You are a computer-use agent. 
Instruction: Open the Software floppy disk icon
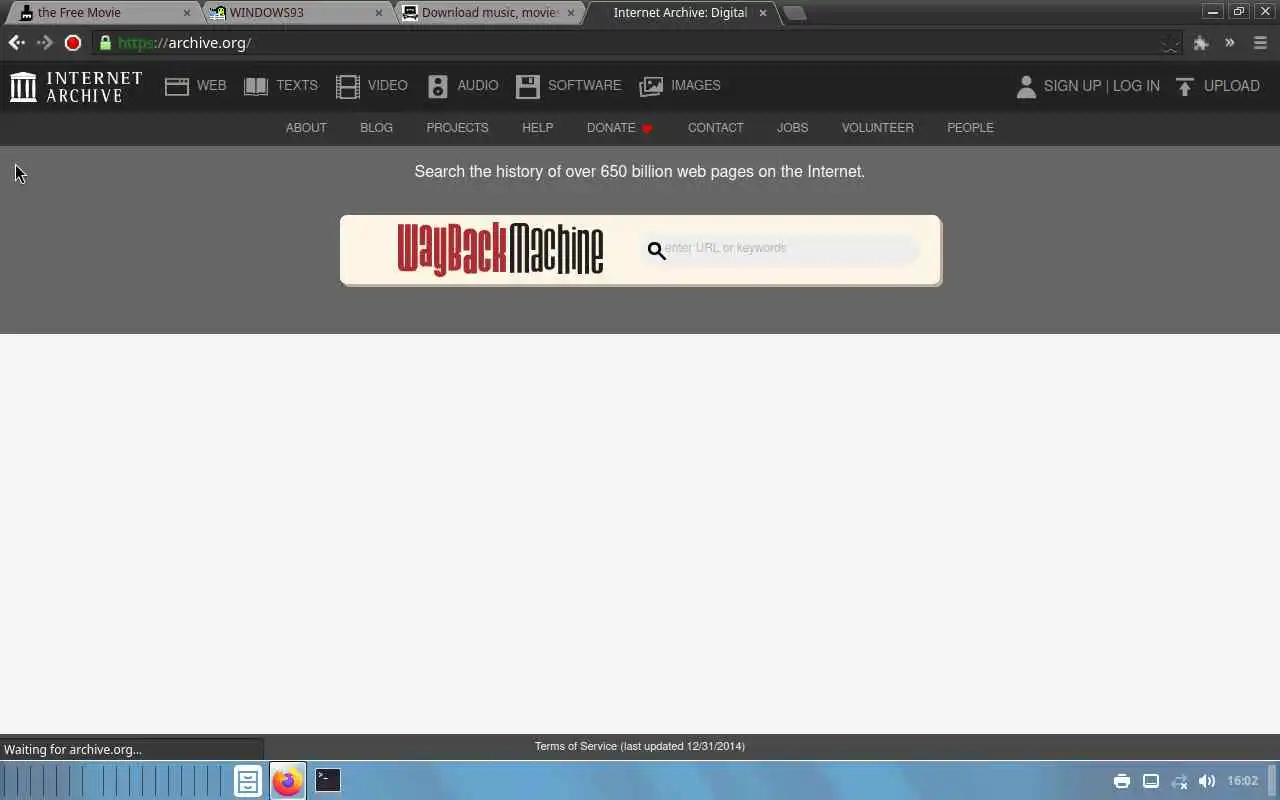tap(527, 87)
